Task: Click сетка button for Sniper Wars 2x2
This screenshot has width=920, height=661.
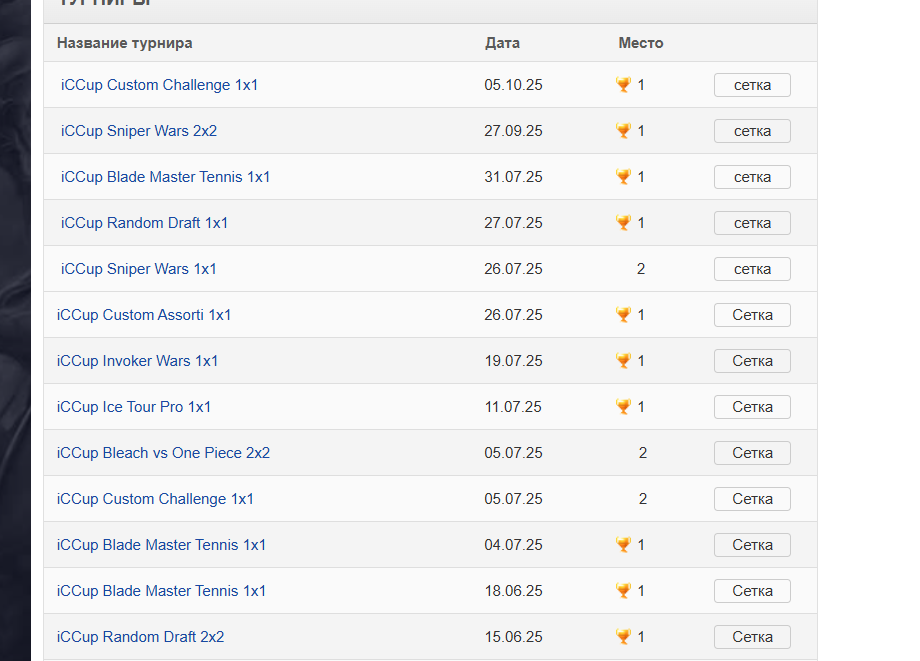Action: (x=752, y=131)
